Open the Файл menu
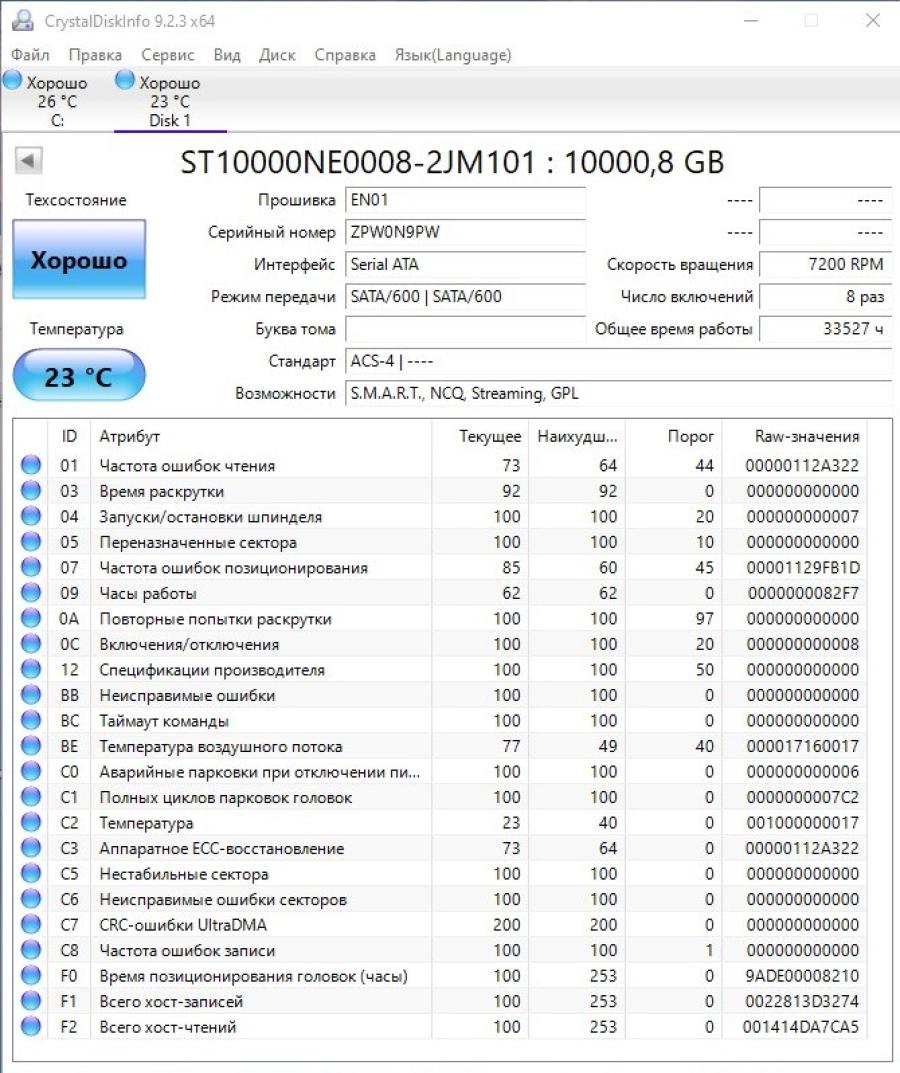Screen dimensions: 900x1073 30,55
